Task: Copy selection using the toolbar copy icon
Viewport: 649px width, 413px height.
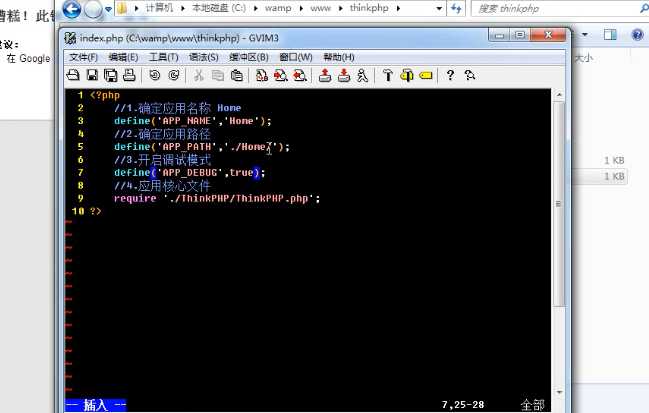Action: 218,75
